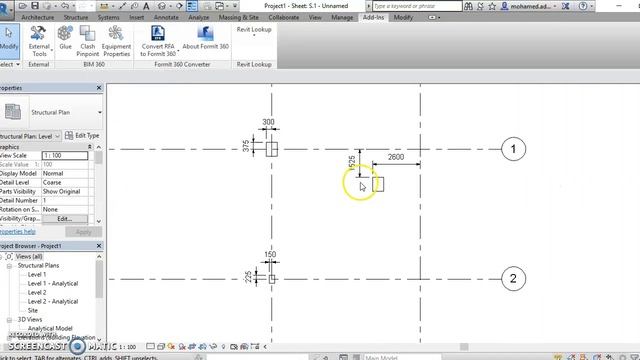The width and height of the screenshot is (640, 360).
Task: Click the Visual Style icon in view control bar
Action: [161, 347]
